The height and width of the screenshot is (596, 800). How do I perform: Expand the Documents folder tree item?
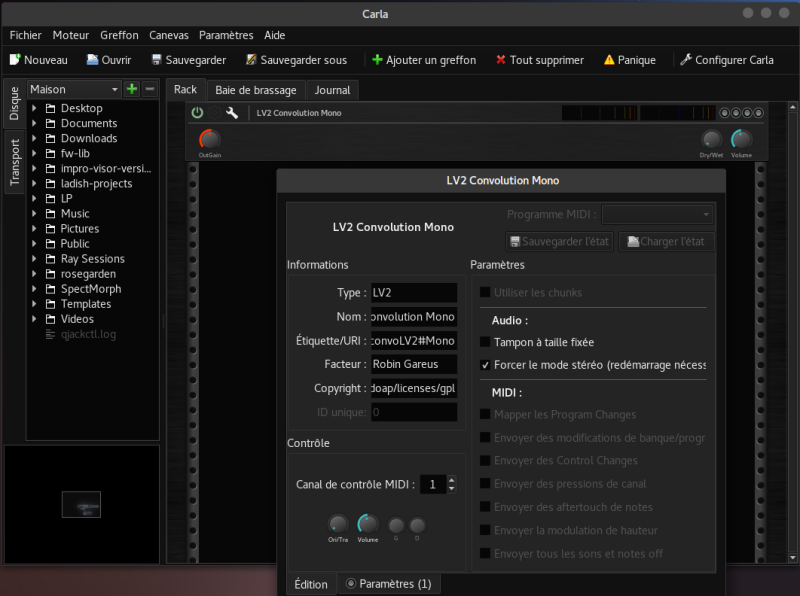tap(34, 124)
